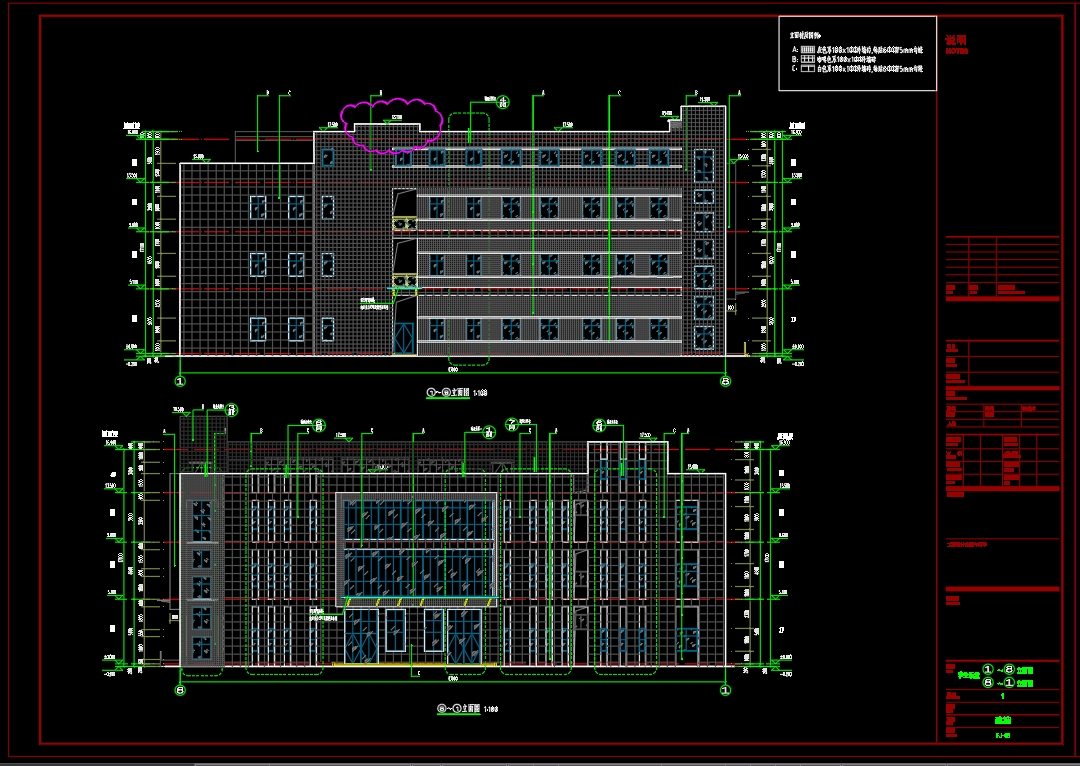Click the hatch pattern A swatch in legend

tap(809, 48)
